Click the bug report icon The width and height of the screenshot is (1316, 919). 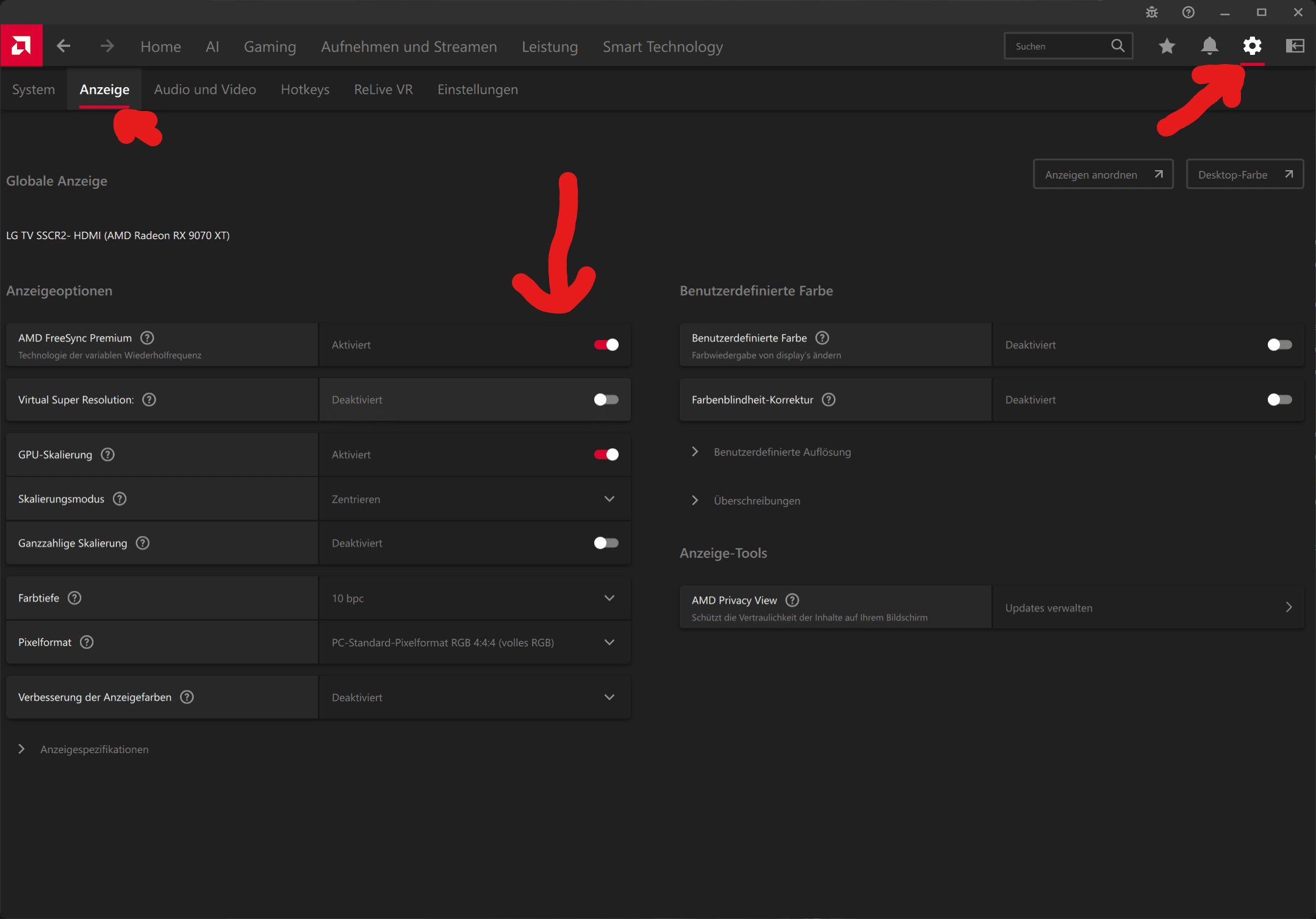[1151, 12]
